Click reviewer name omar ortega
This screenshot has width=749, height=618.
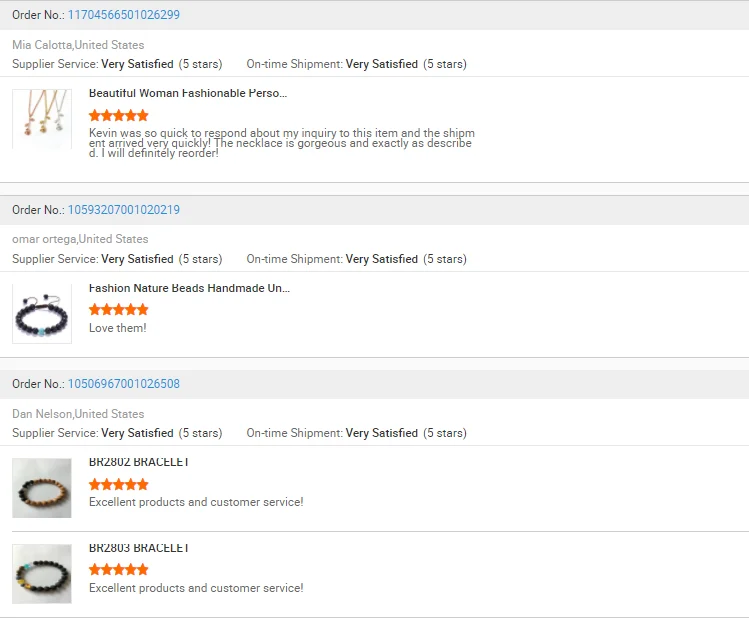point(44,239)
